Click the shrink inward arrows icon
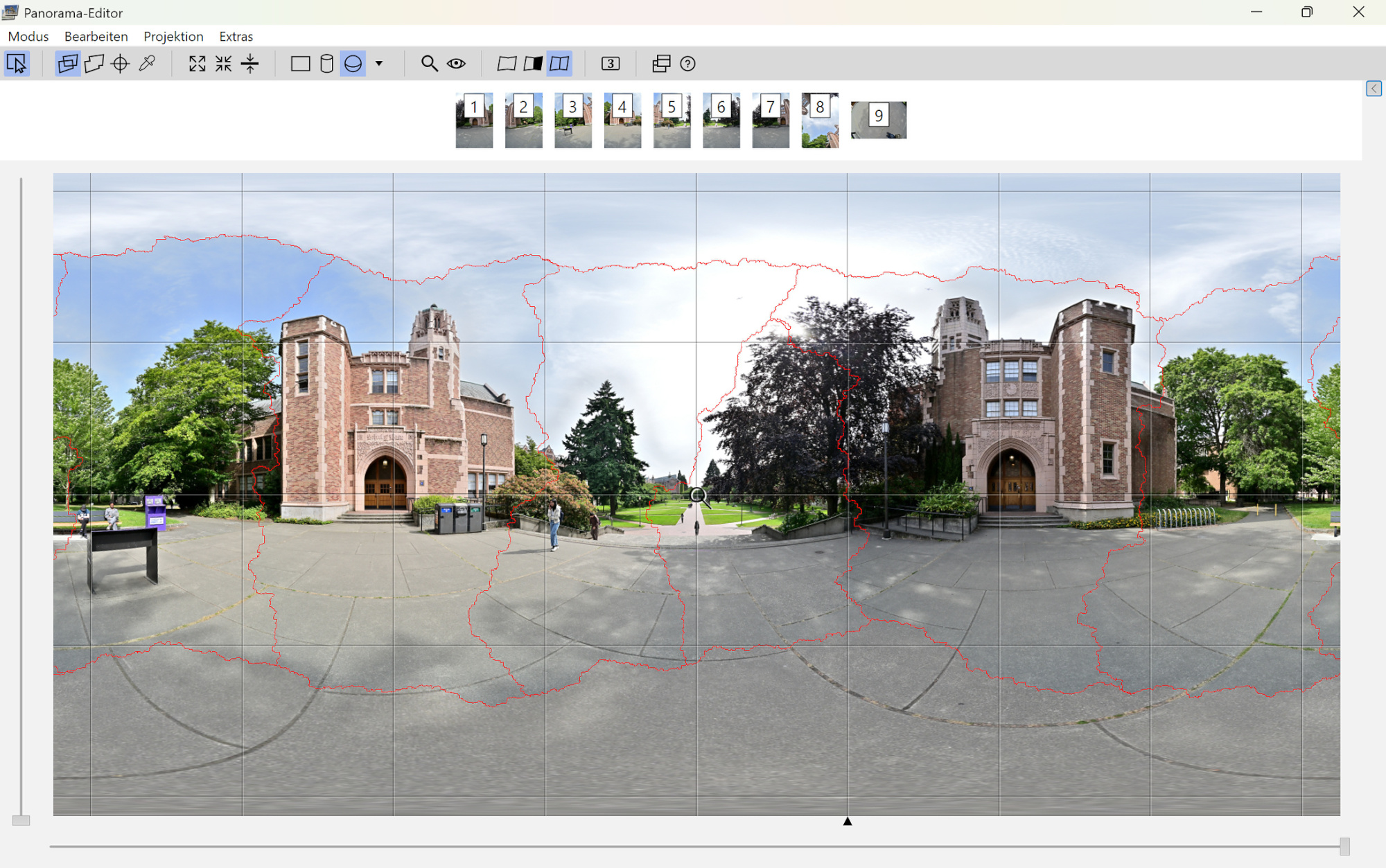 [x=223, y=64]
